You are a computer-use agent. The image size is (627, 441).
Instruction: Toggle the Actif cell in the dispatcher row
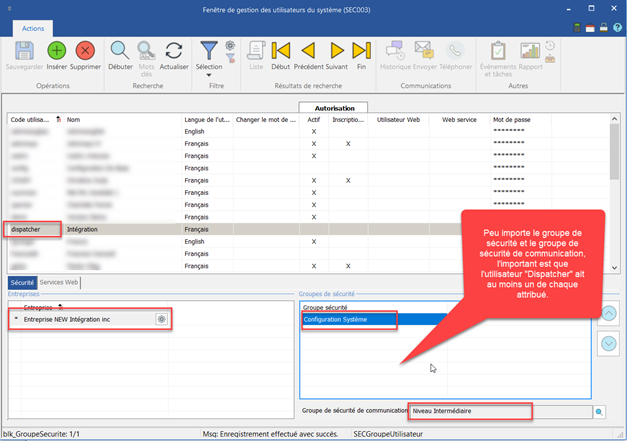pos(314,229)
